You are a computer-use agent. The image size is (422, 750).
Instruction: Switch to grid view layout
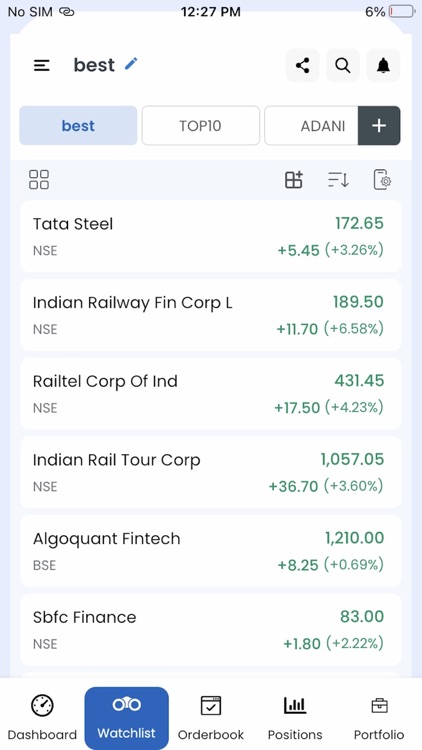(39, 180)
